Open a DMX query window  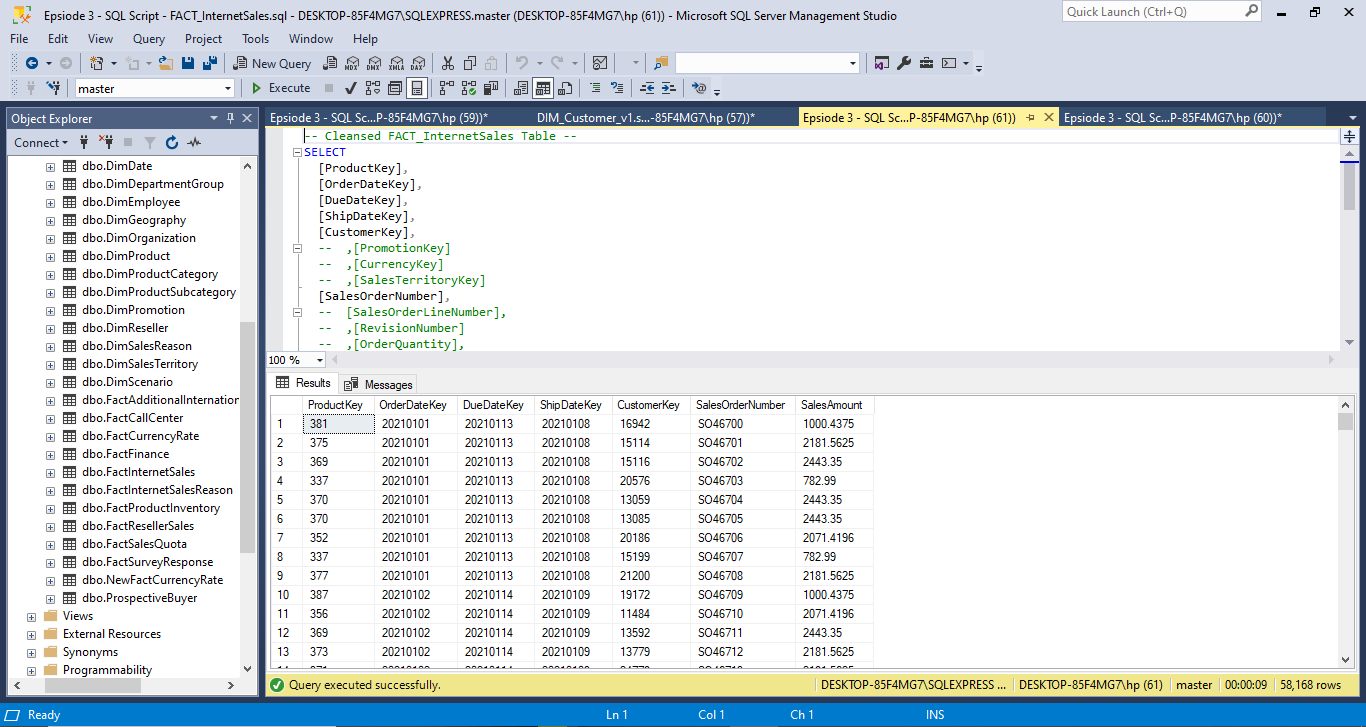[374, 63]
